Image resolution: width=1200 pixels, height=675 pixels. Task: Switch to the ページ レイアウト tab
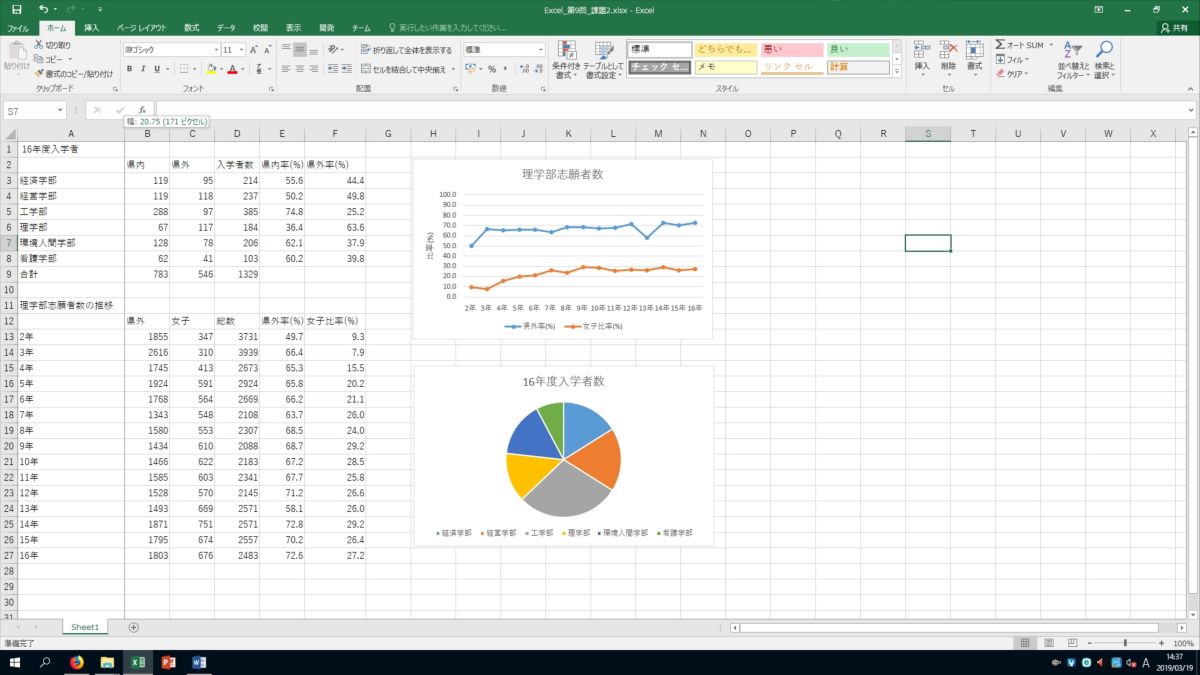coord(141,29)
